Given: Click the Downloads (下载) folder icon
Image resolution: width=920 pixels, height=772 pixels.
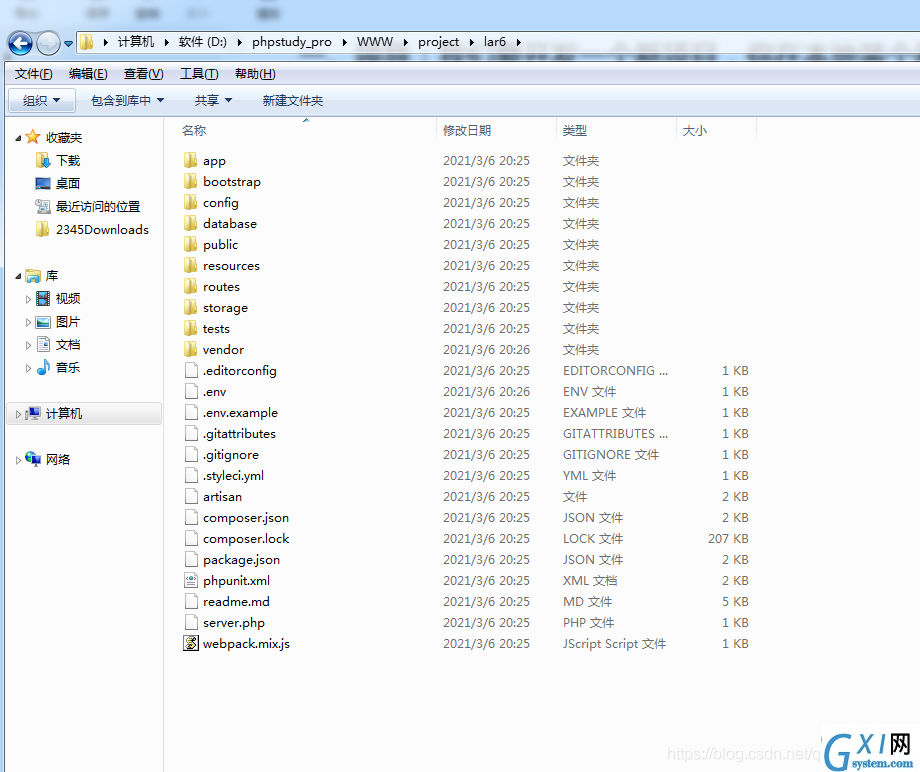Looking at the screenshot, I should pos(43,160).
